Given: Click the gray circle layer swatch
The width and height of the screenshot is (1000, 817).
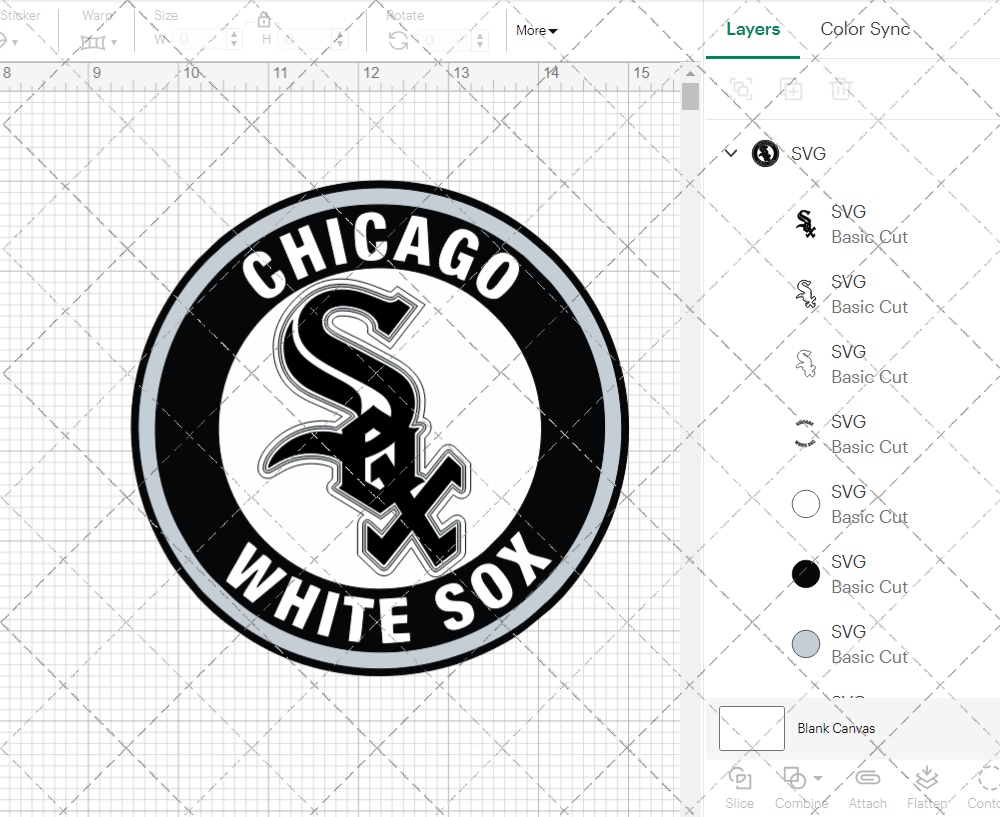Looking at the screenshot, I should pyautogui.click(x=805, y=644).
